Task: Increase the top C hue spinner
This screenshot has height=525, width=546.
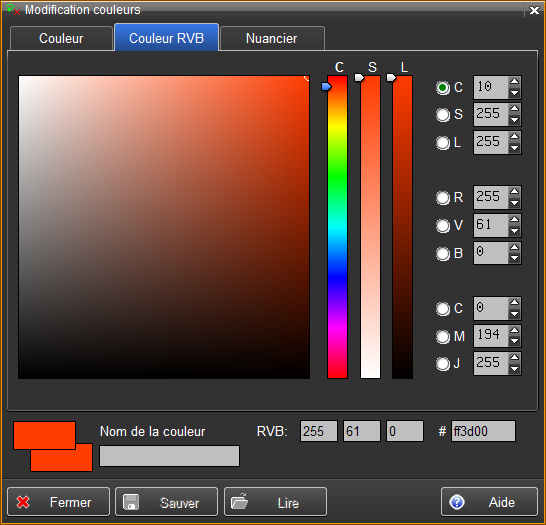Action: point(514,81)
